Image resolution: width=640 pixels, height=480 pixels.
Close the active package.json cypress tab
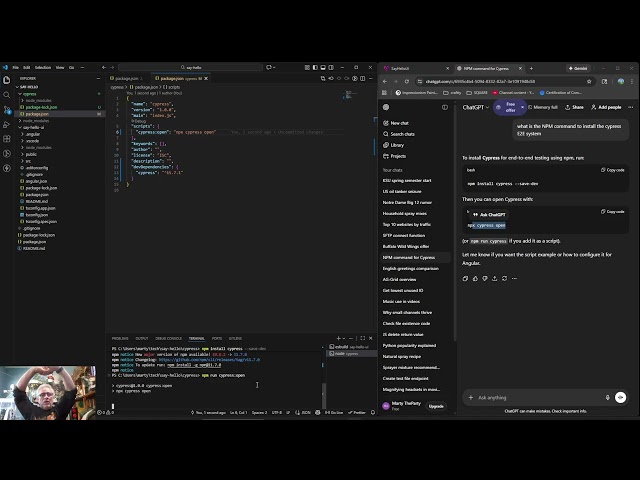click(206, 78)
